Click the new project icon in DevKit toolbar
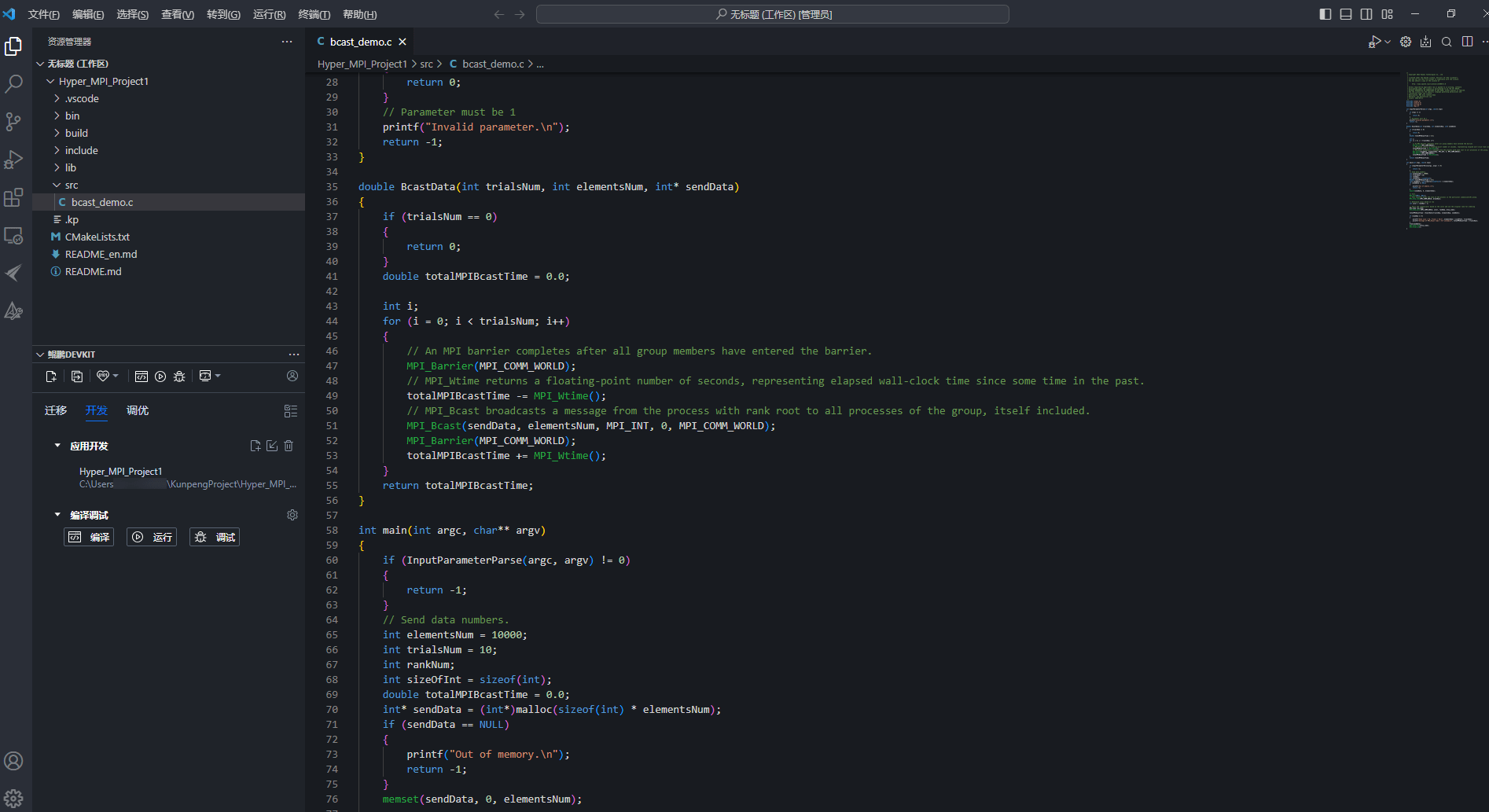This screenshot has height=812, width=1489. [51, 377]
